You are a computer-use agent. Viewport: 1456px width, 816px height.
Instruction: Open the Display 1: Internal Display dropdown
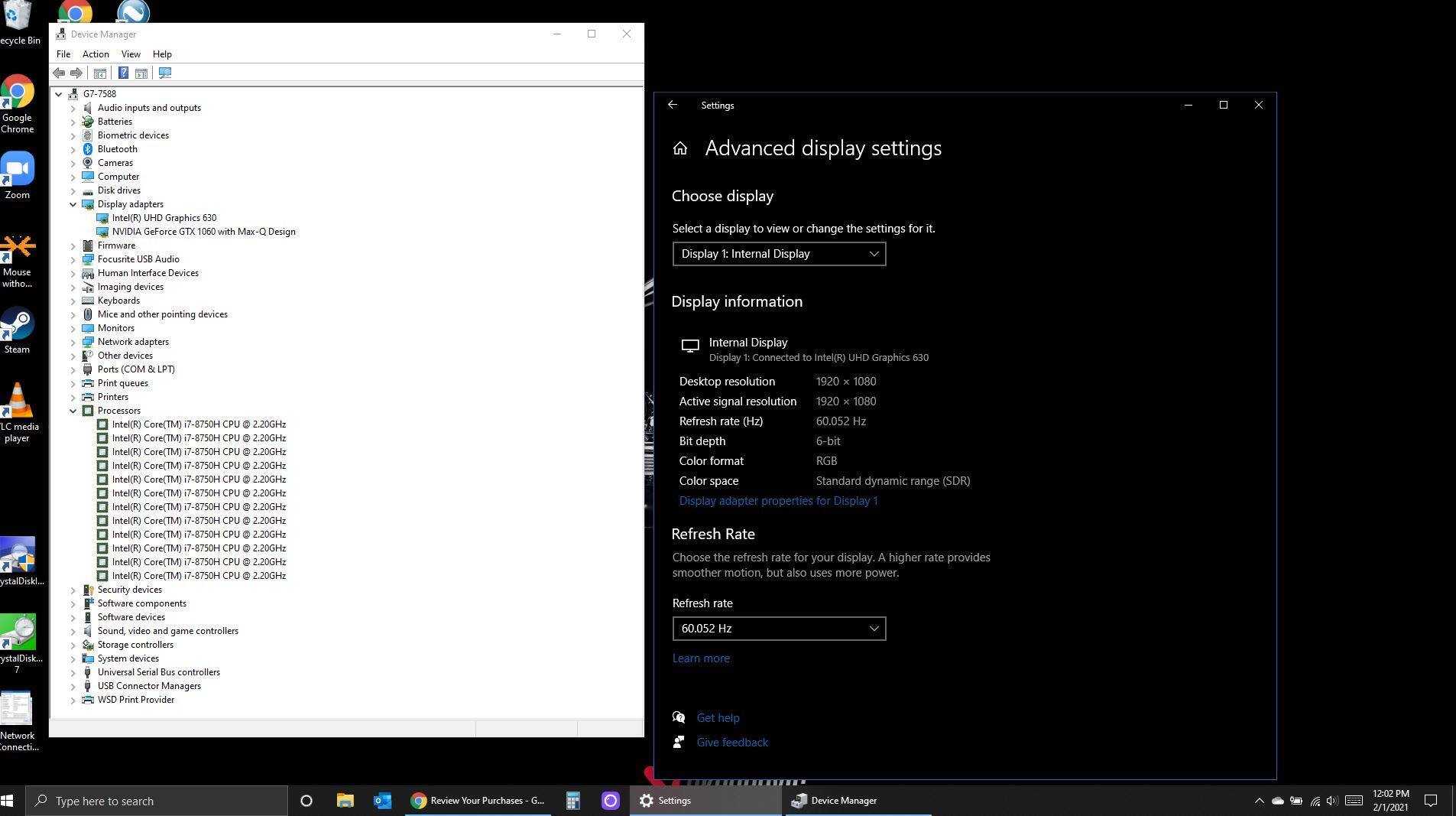[x=779, y=254]
